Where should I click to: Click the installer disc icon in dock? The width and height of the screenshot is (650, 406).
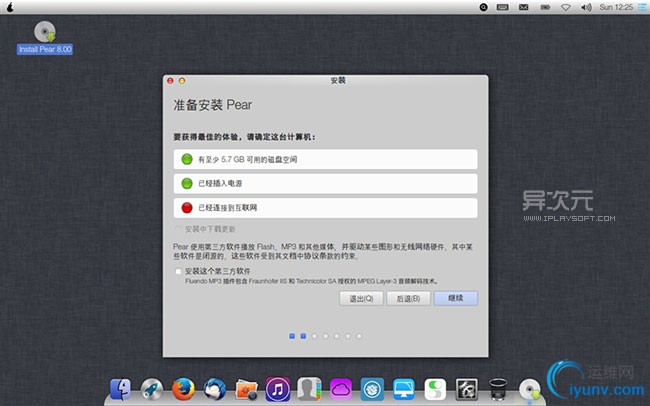(530, 390)
